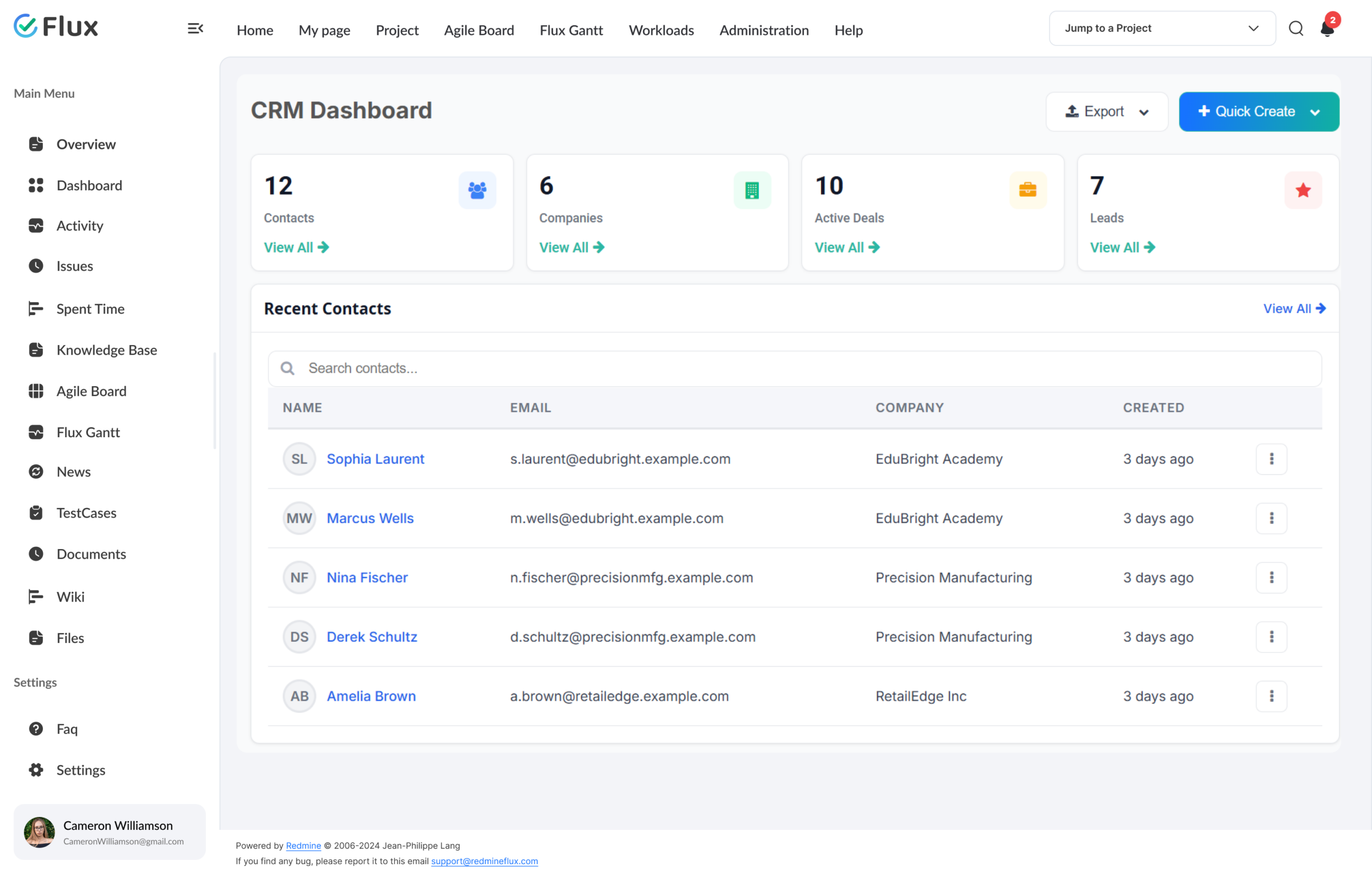Click support@redmineflux.com email link
Viewport: 1372px width, 877px height.
pyautogui.click(x=484, y=861)
